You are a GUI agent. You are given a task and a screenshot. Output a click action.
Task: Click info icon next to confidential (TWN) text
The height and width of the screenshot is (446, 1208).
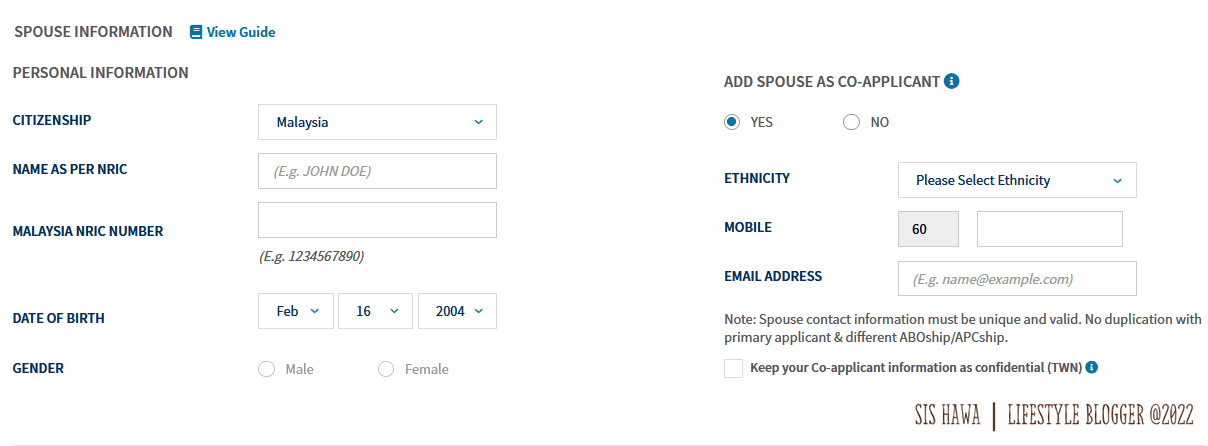pyautogui.click(x=1092, y=367)
